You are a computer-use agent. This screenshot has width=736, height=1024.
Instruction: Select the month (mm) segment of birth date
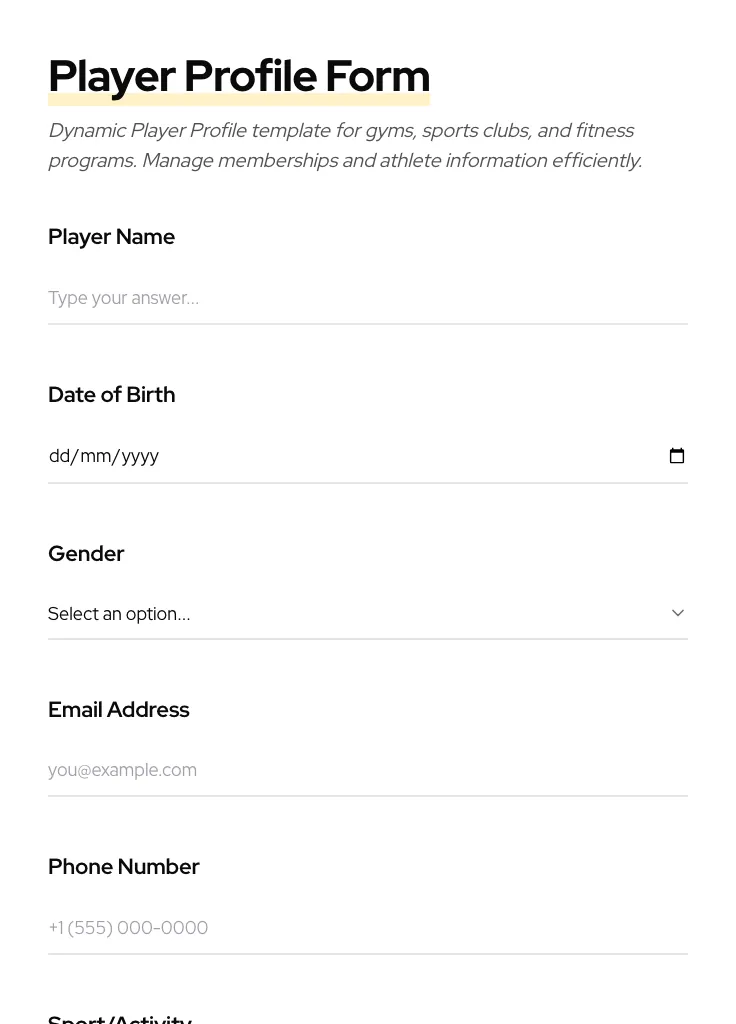coord(95,456)
